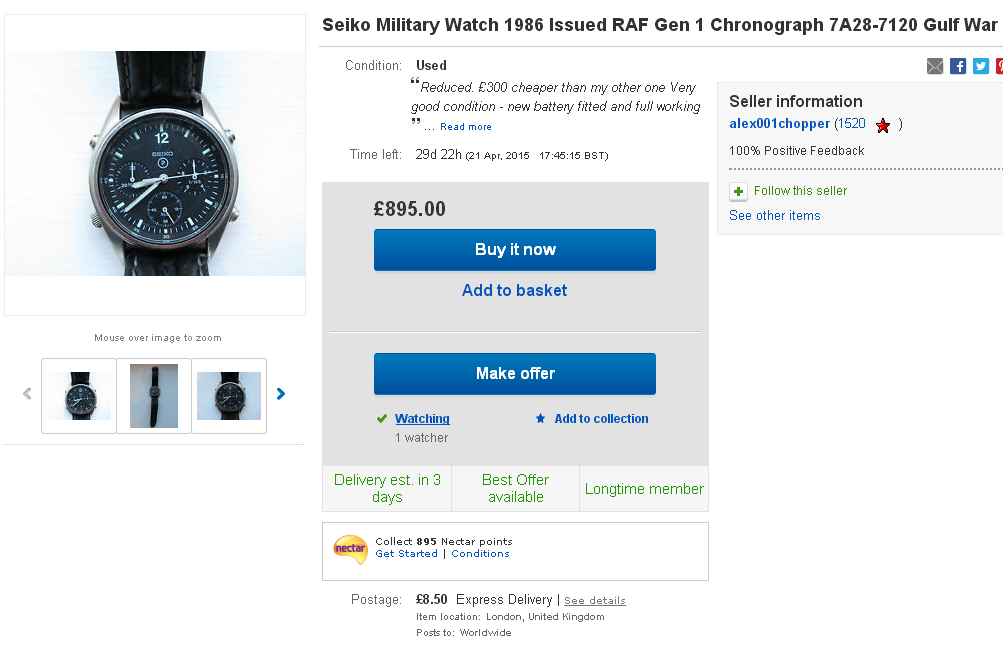This screenshot has height=649, width=1003.
Task: Expand description with Read more
Action: pyautogui.click(x=466, y=127)
